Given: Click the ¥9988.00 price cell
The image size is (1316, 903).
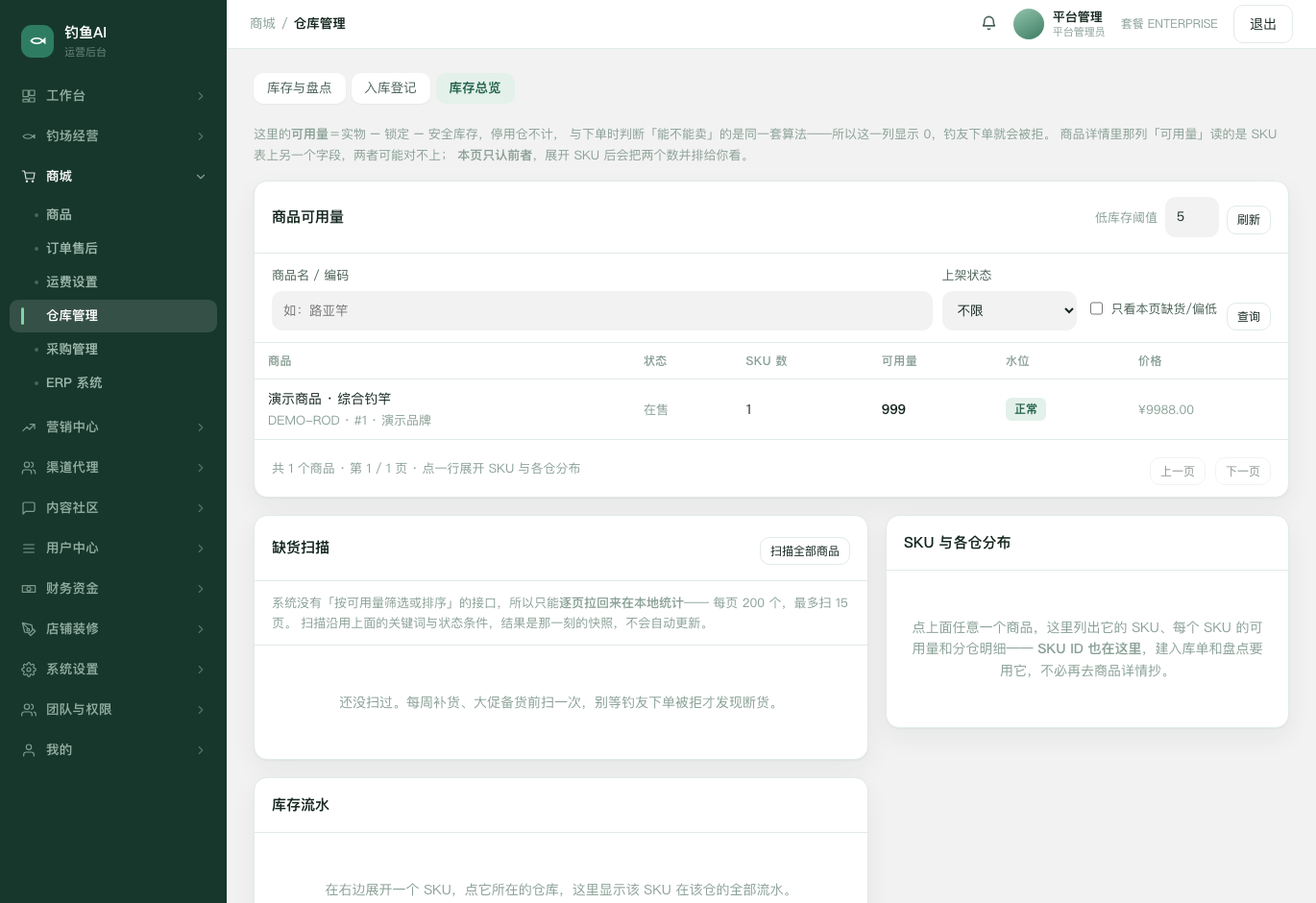Looking at the screenshot, I should 1166,410.
